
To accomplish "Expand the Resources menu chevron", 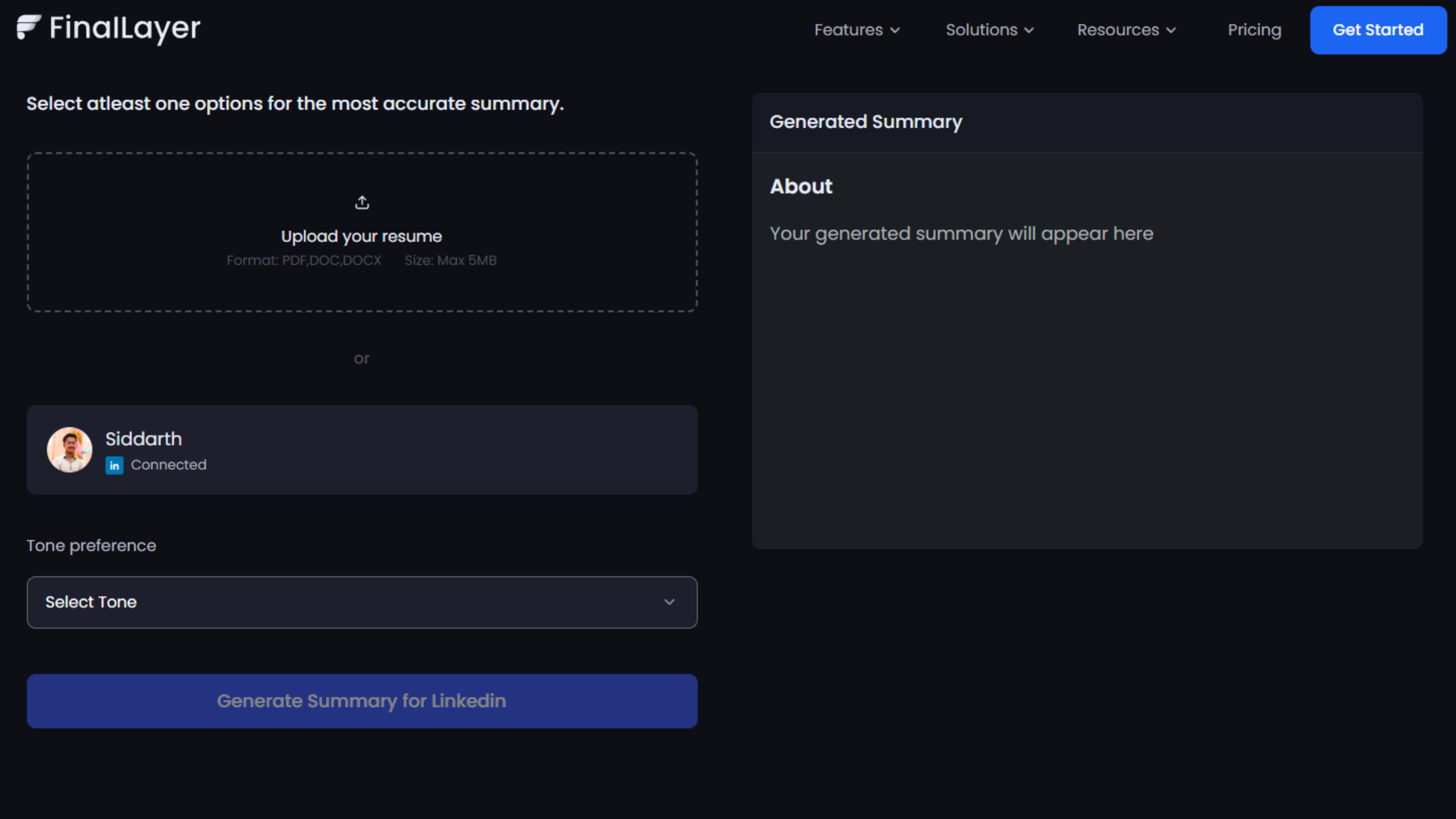I will point(1171,31).
